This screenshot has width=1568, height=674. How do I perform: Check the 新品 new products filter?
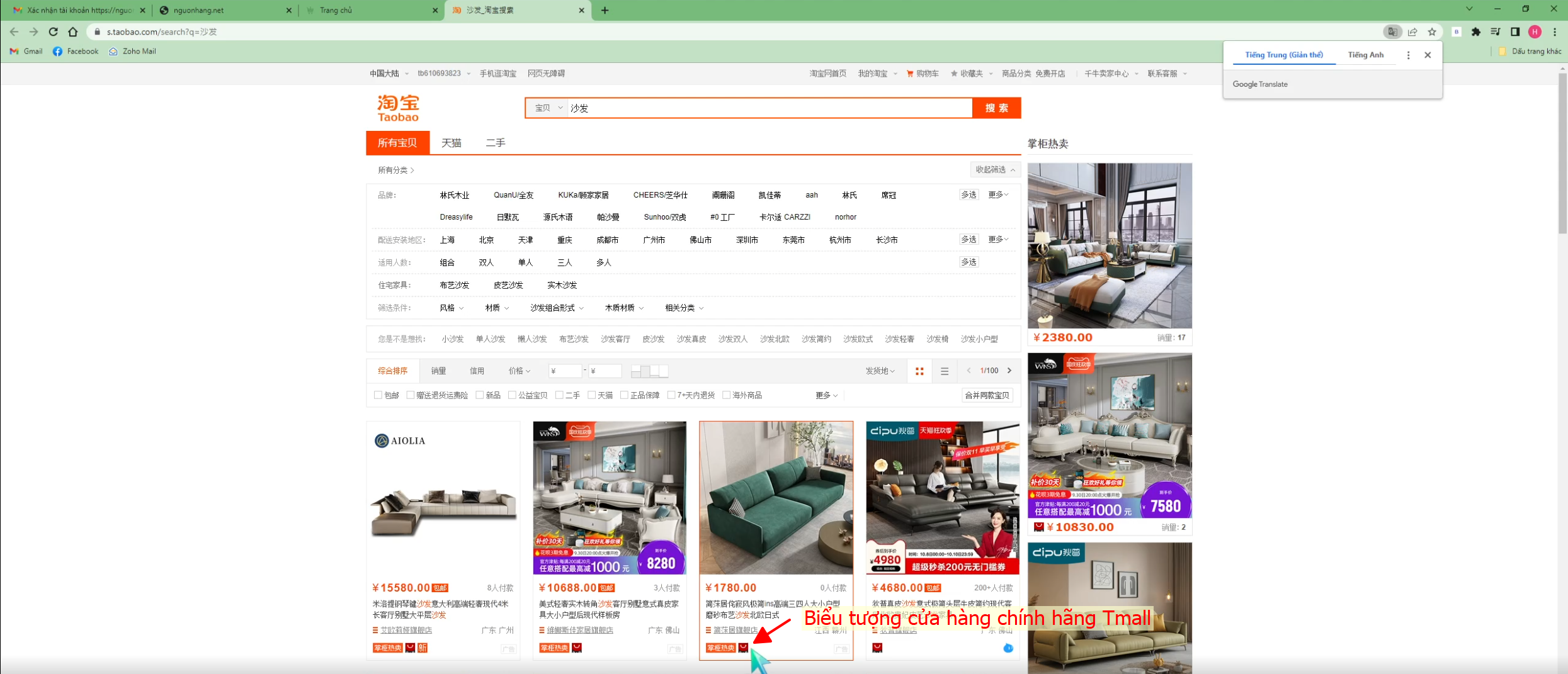point(480,395)
